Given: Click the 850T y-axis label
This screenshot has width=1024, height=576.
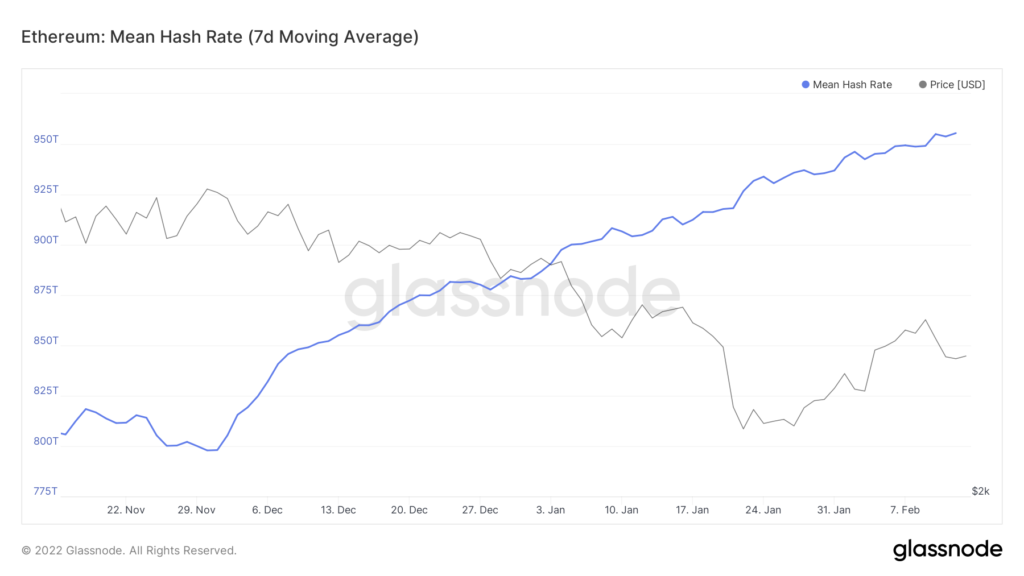Looking at the screenshot, I should pos(47,341).
